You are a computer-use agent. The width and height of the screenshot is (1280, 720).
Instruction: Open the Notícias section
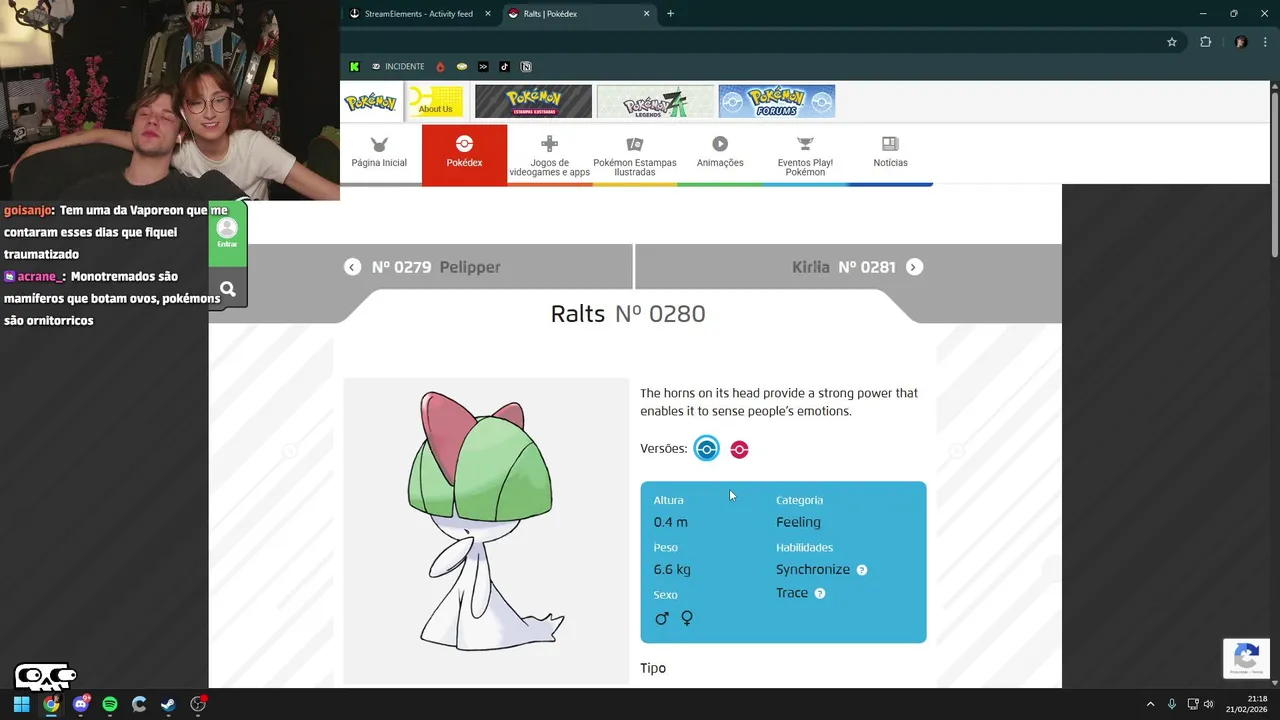click(x=890, y=154)
